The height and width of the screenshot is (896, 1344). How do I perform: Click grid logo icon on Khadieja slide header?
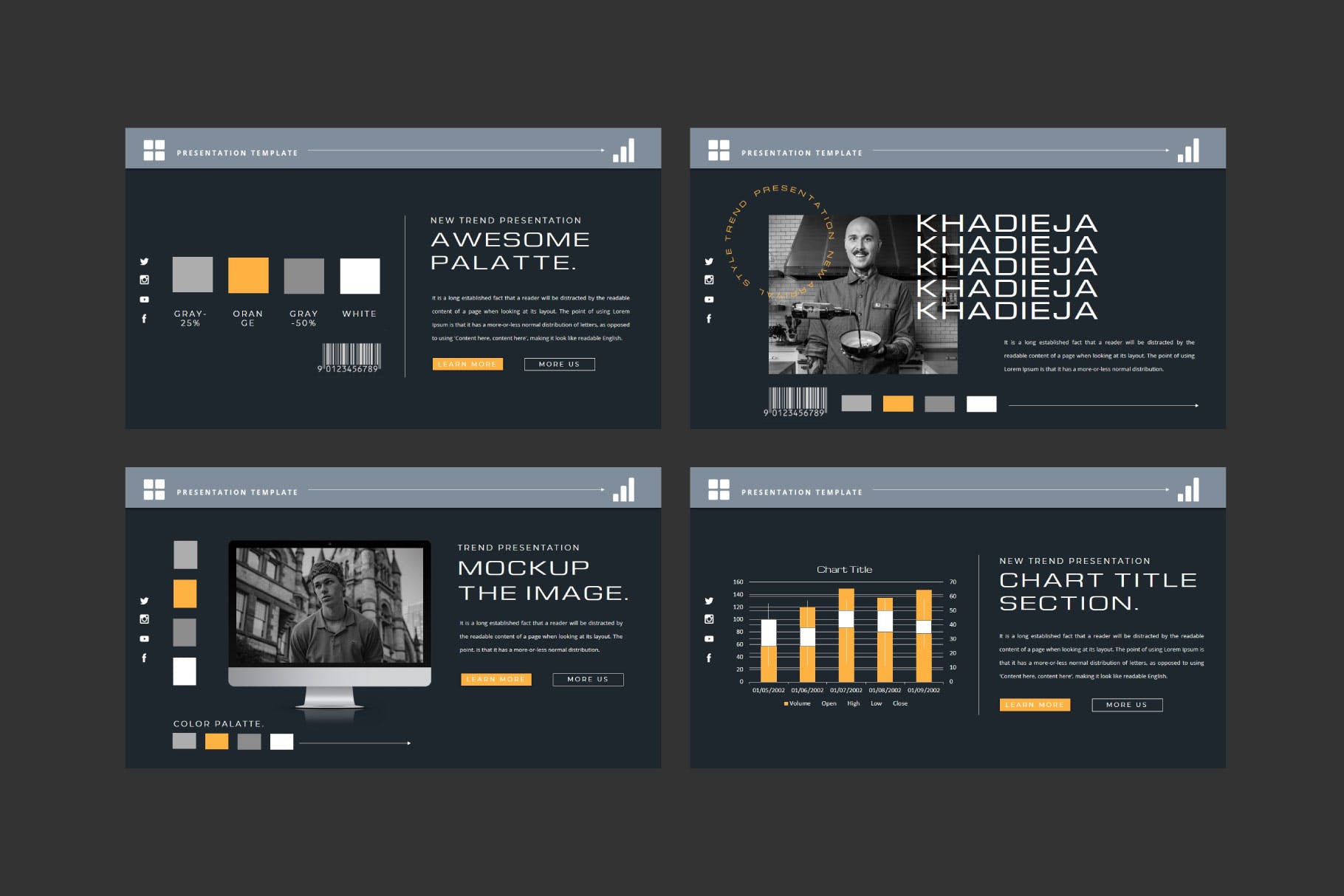click(x=719, y=151)
